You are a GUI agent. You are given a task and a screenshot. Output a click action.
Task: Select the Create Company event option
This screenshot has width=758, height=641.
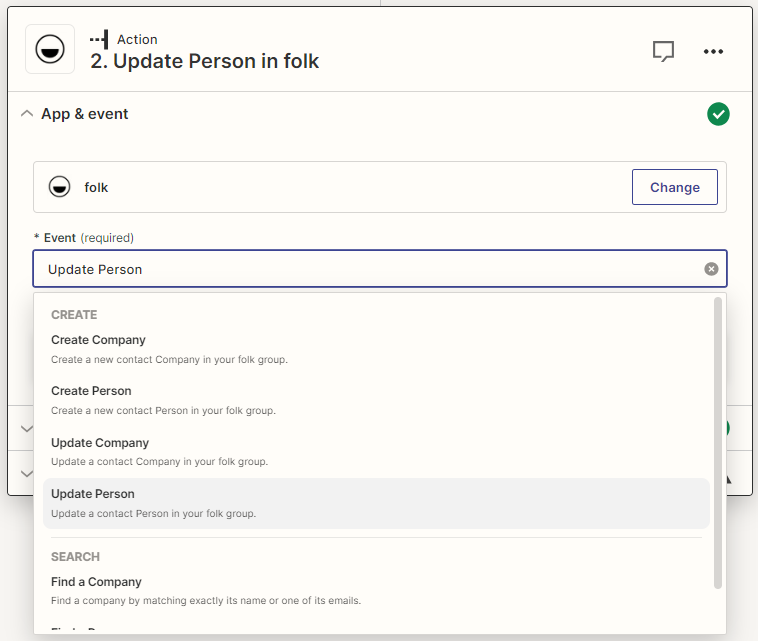point(98,340)
